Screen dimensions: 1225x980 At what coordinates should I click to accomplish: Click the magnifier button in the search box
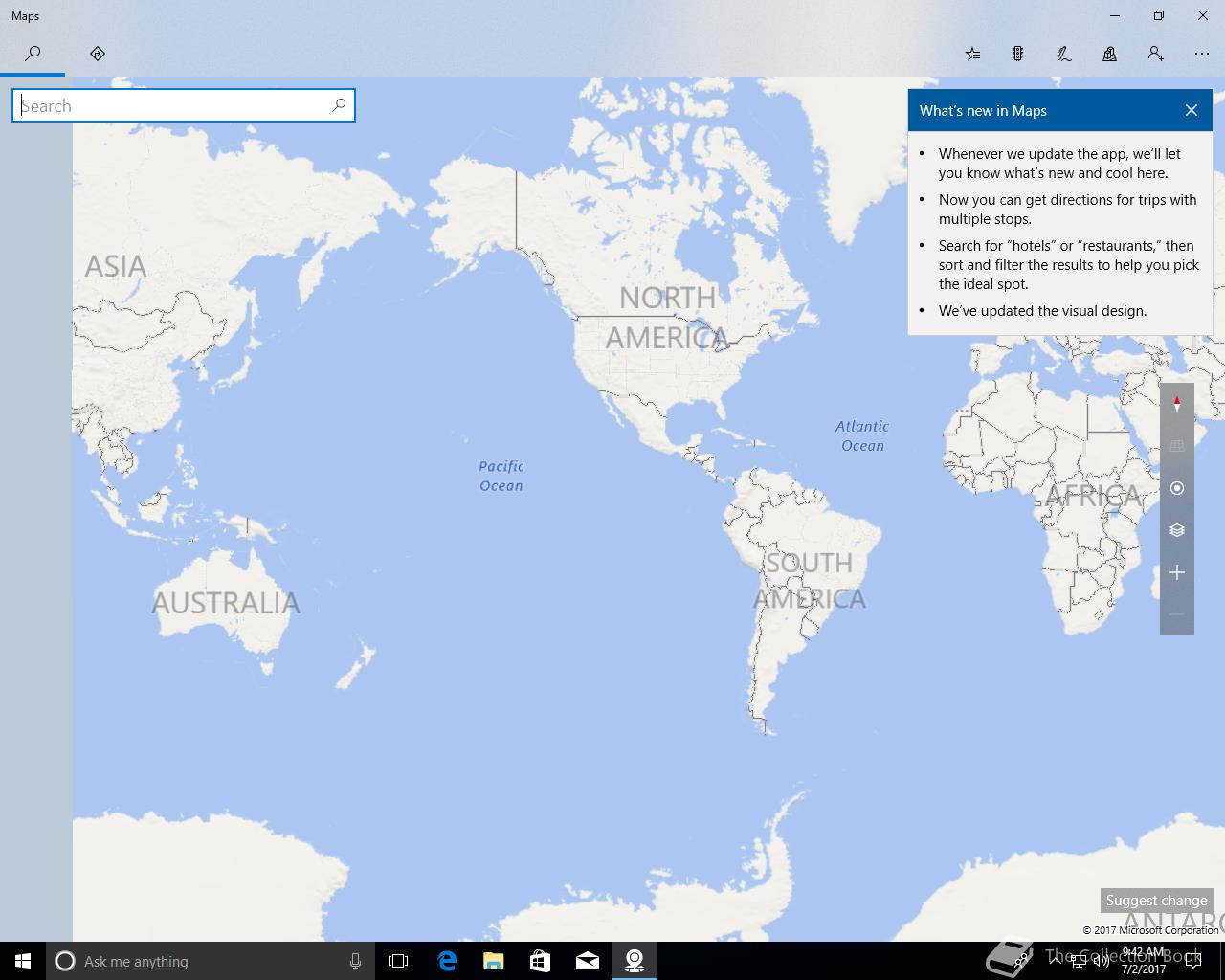tap(339, 105)
